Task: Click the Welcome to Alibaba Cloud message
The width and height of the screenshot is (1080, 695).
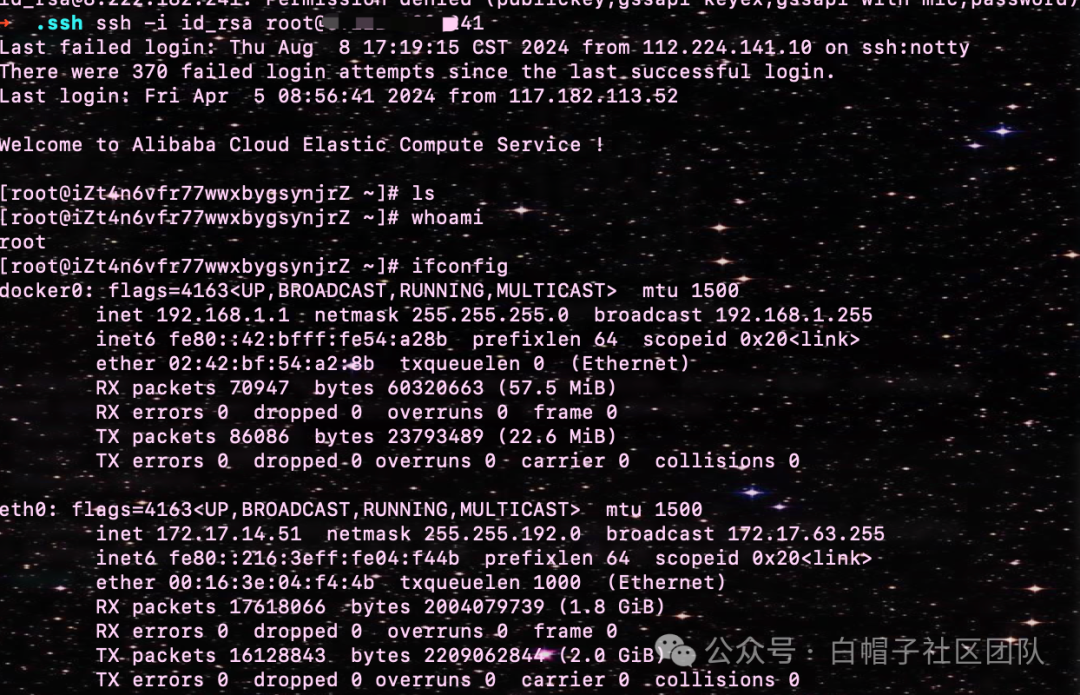Action: click(x=302, y=145)
